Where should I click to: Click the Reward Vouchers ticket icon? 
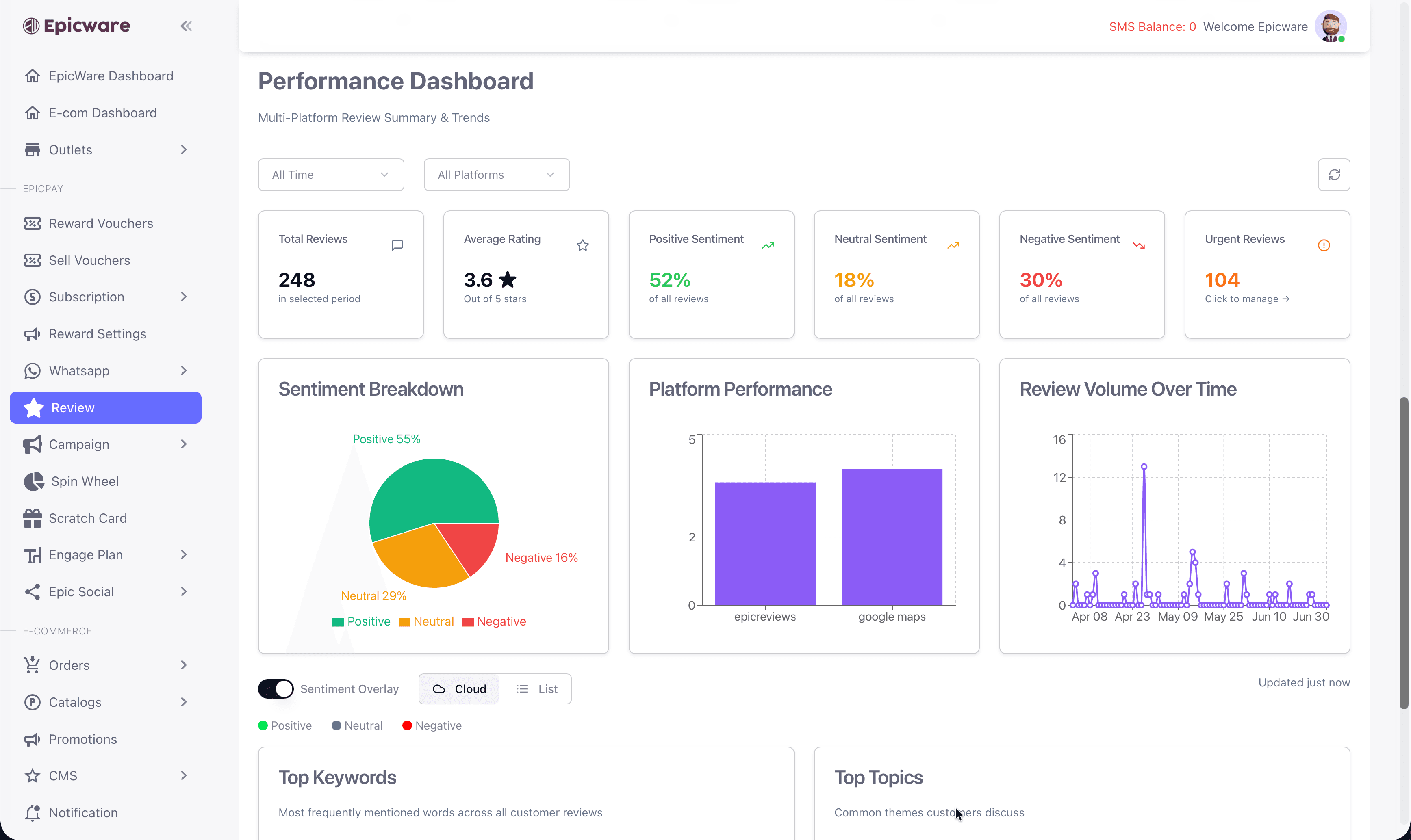coord(32,223)
